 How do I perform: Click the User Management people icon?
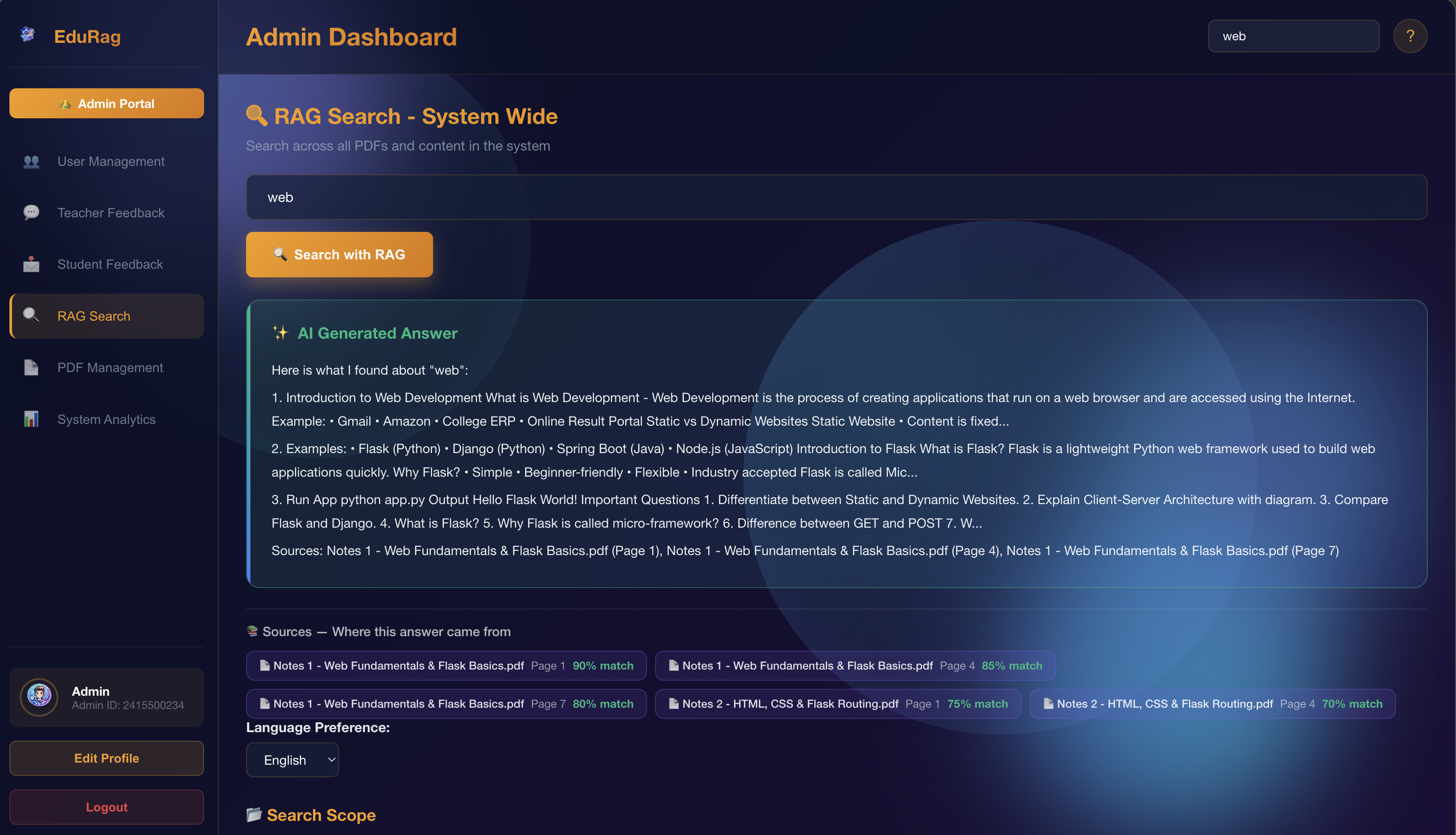pyautogui.click(x=31, y=162)
